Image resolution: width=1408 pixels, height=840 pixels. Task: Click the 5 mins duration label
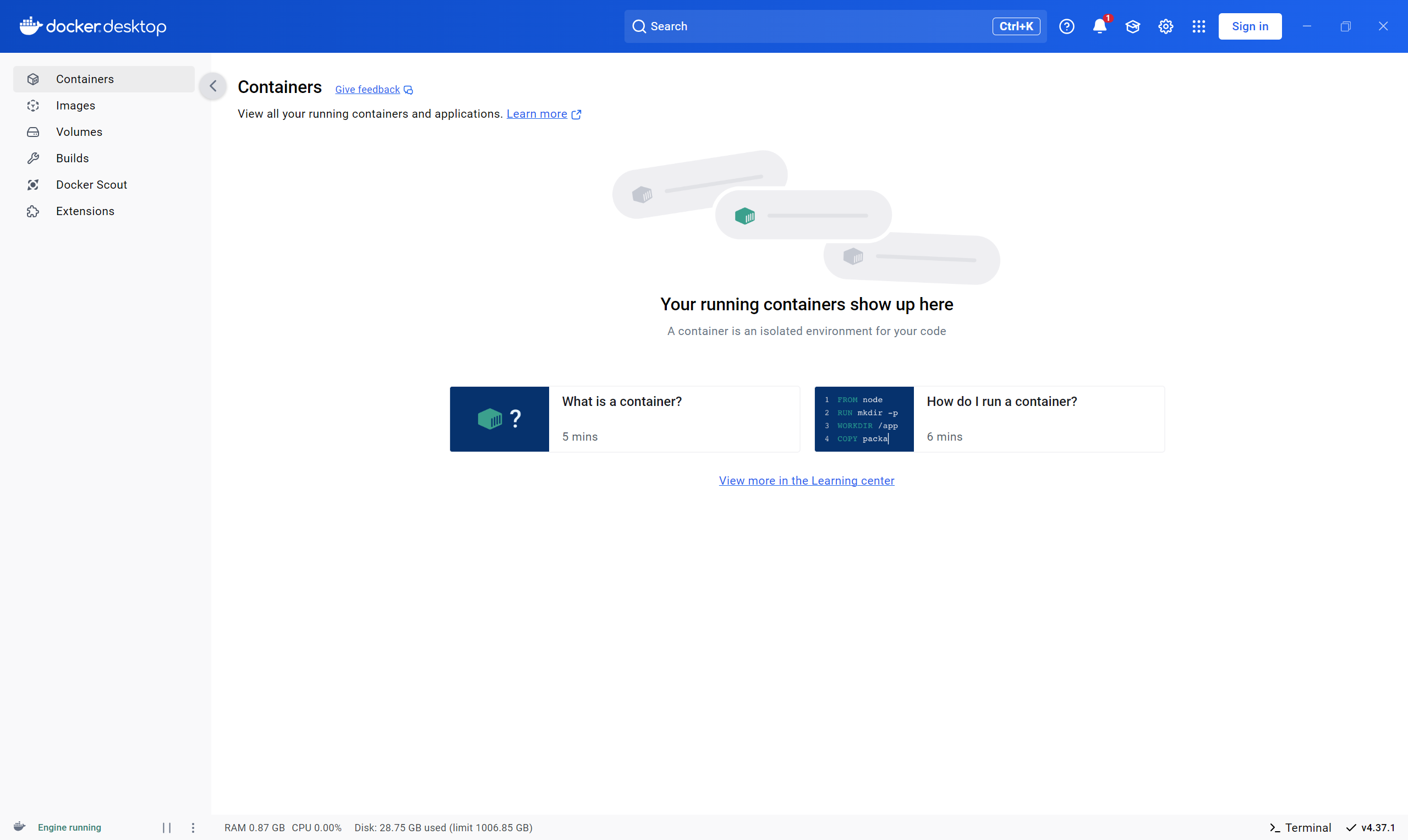[580, 437]
